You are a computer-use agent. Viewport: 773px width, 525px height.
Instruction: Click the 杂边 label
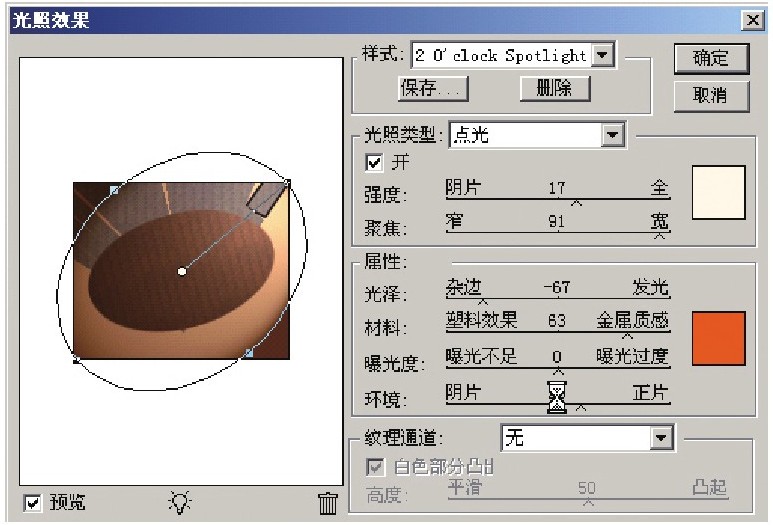(x=463, y=286)
